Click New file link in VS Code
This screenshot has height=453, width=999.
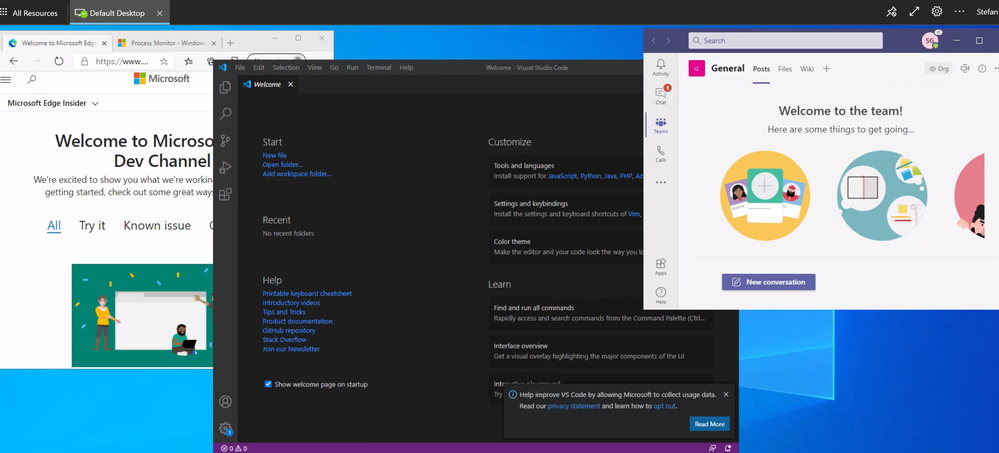click(275, 155)
